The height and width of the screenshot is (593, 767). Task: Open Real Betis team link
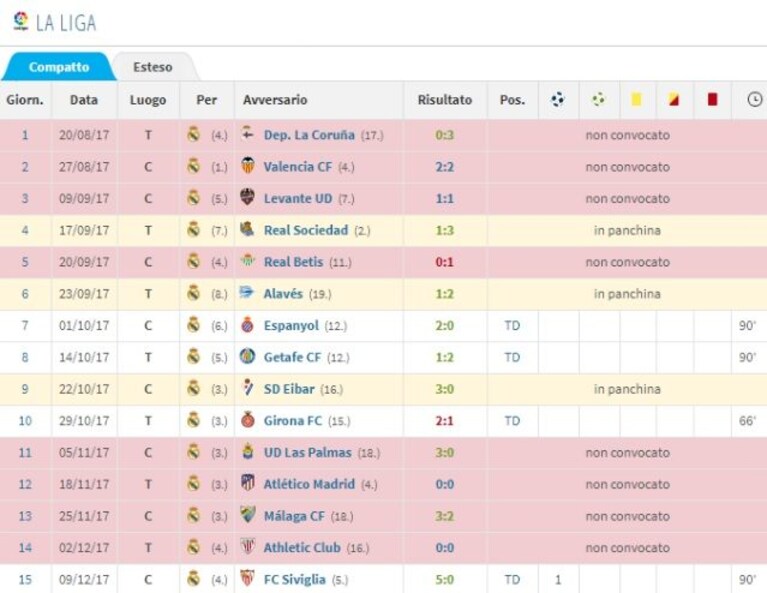293,262
